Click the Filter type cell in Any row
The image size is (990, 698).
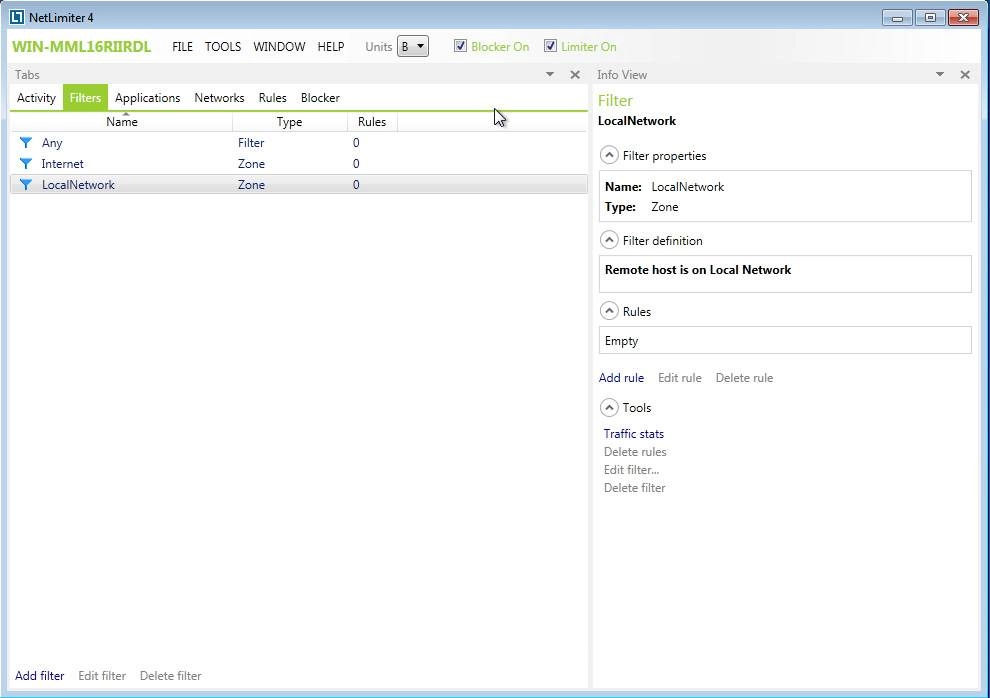tap(251, 143)
